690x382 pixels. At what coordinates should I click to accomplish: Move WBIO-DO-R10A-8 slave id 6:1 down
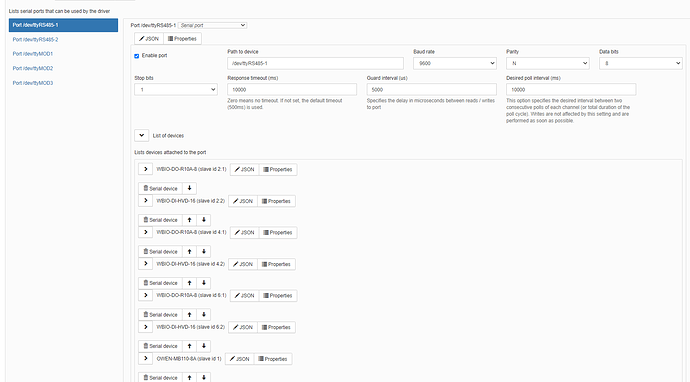click(x=203, y=315)
